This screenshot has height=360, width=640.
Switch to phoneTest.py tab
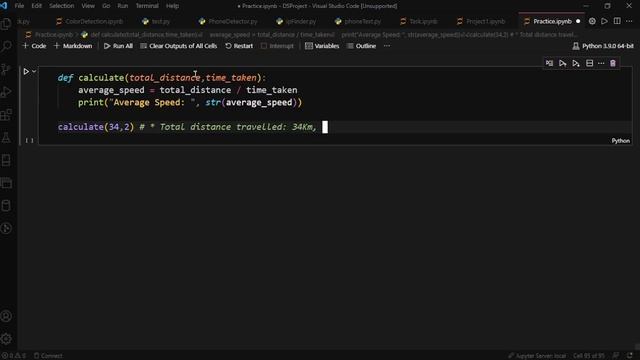tap(358, 21)
